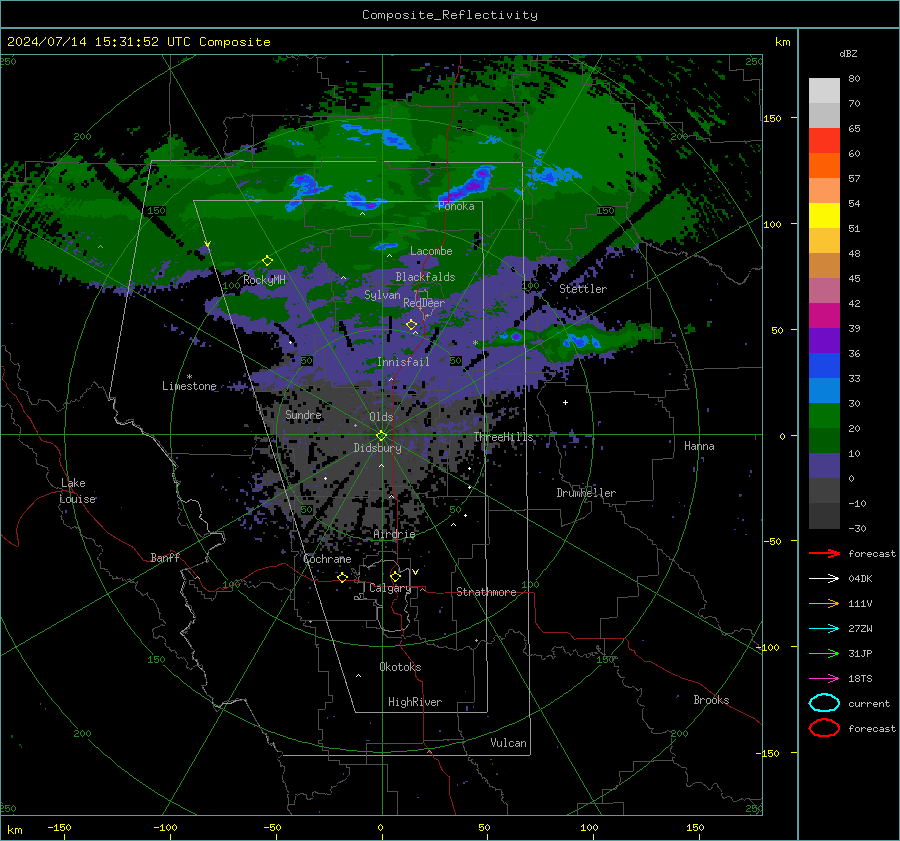
Task: Click the dBZ legend heading
Action: point(848,53)
